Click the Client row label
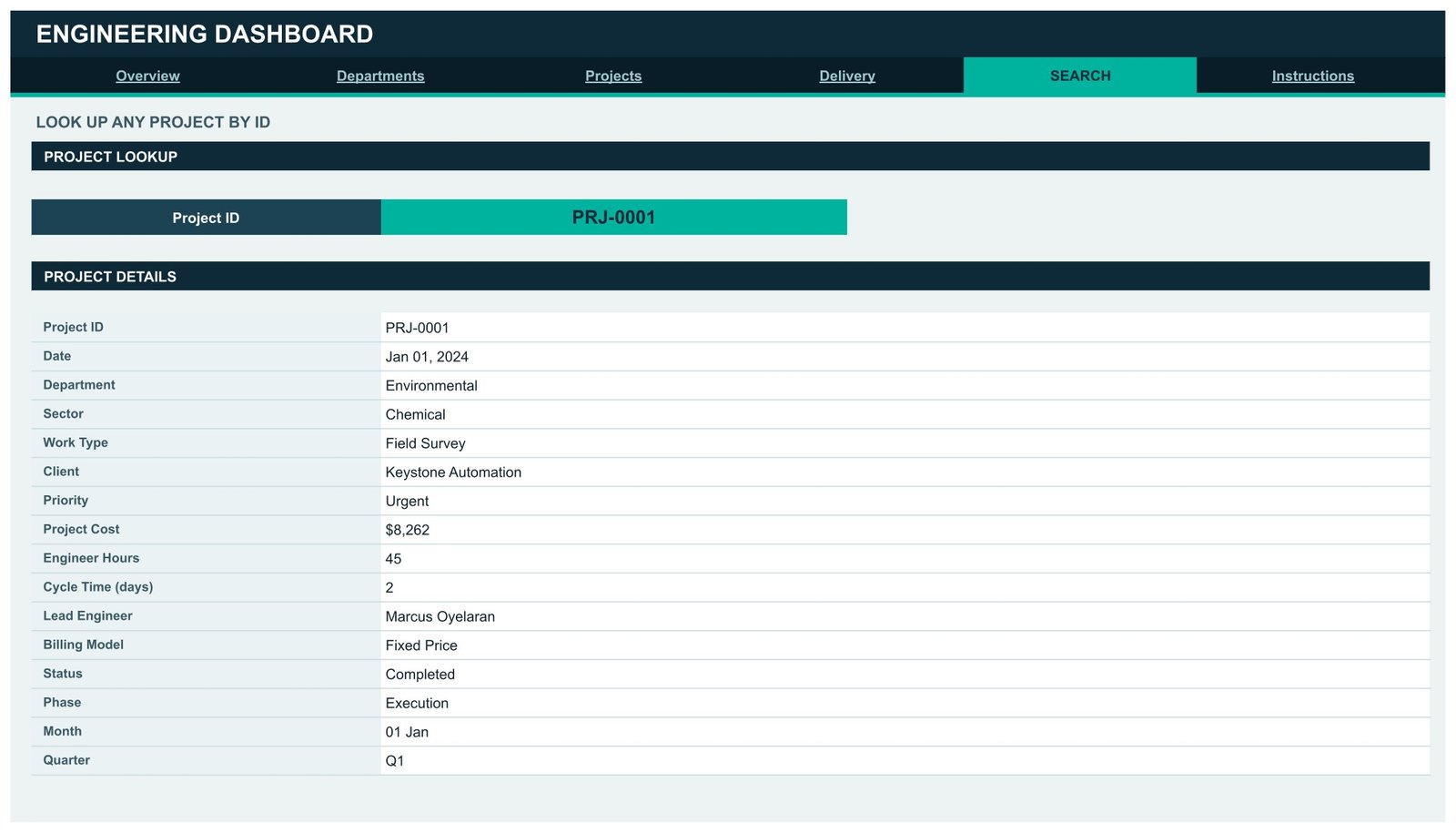Screen dimensions: 1456x833 click(x=61, y=472)
